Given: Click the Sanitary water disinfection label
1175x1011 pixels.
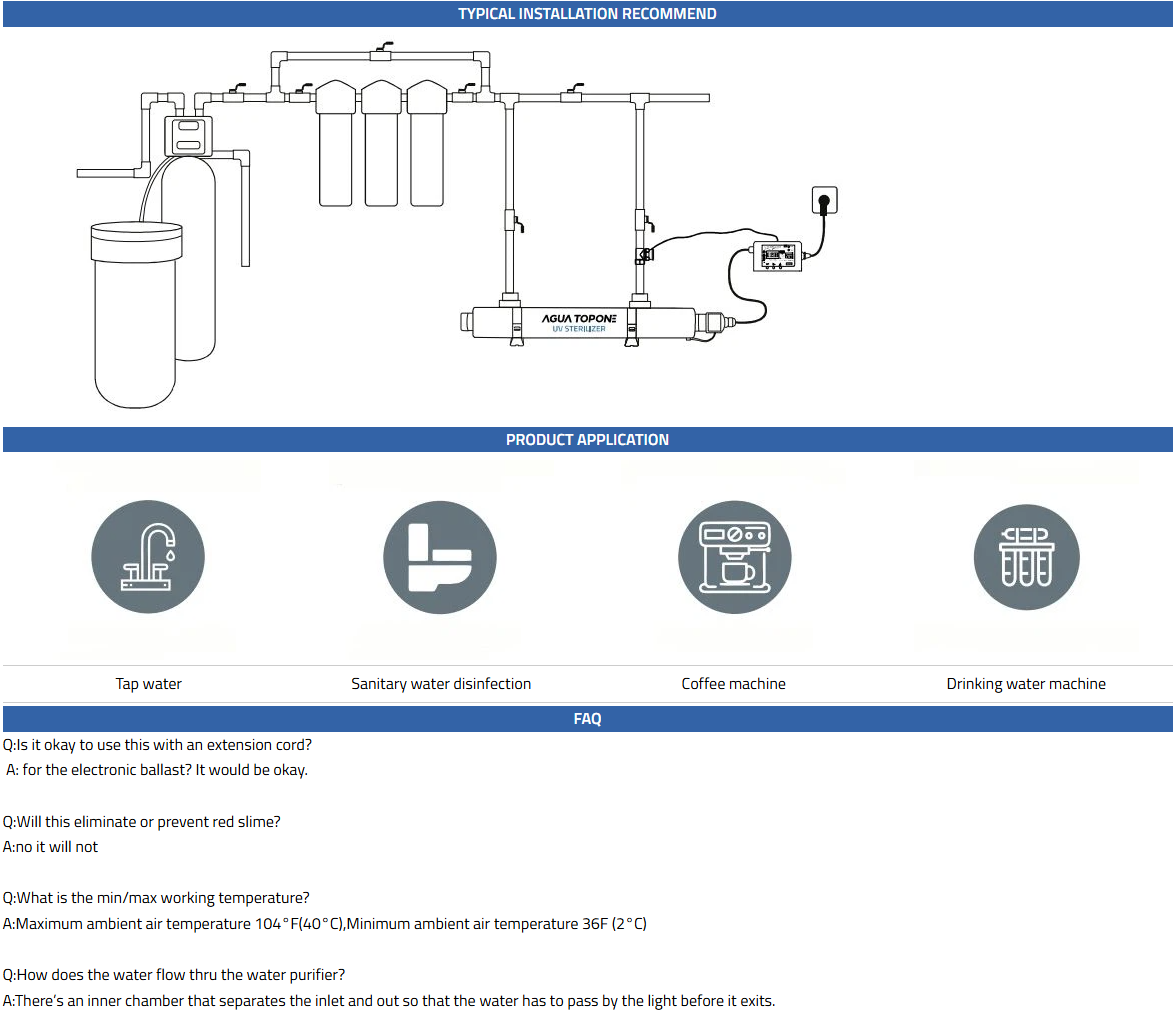Looking at the screenshot, I should [441, 684].
